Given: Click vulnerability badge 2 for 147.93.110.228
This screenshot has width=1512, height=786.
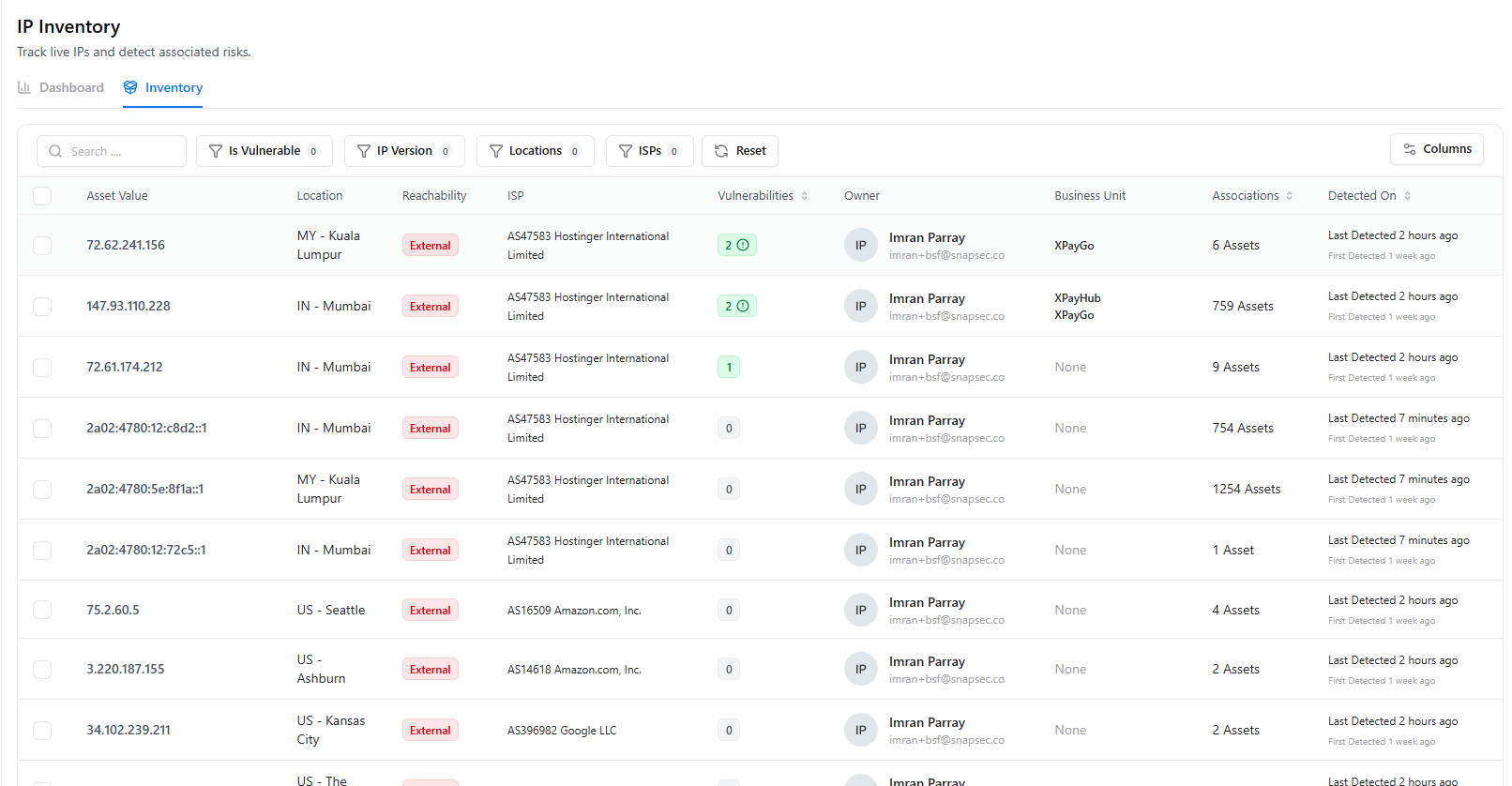Looking at the screenshot, I should (x=737, y=306).
